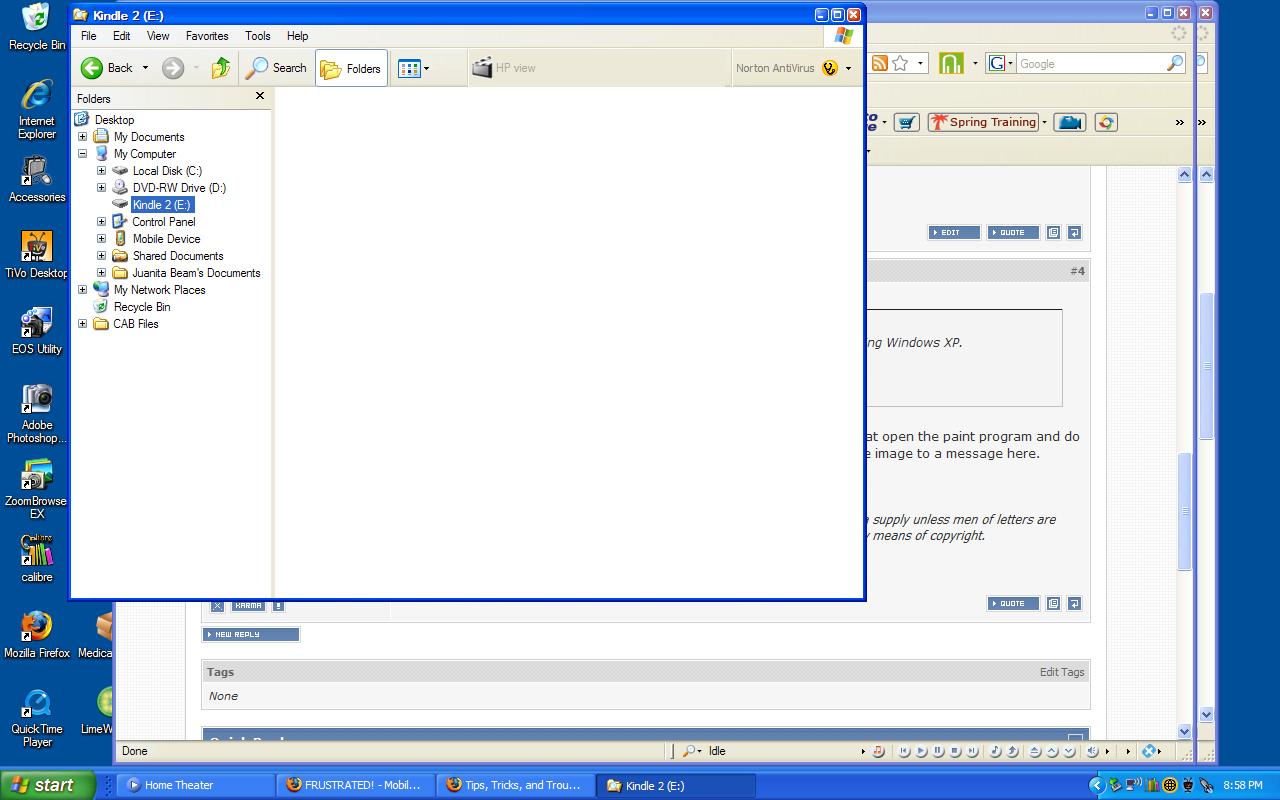Click the RSS feed icon in Firefox
This screenshot has height=800, width=1280.
pos(880,63)
